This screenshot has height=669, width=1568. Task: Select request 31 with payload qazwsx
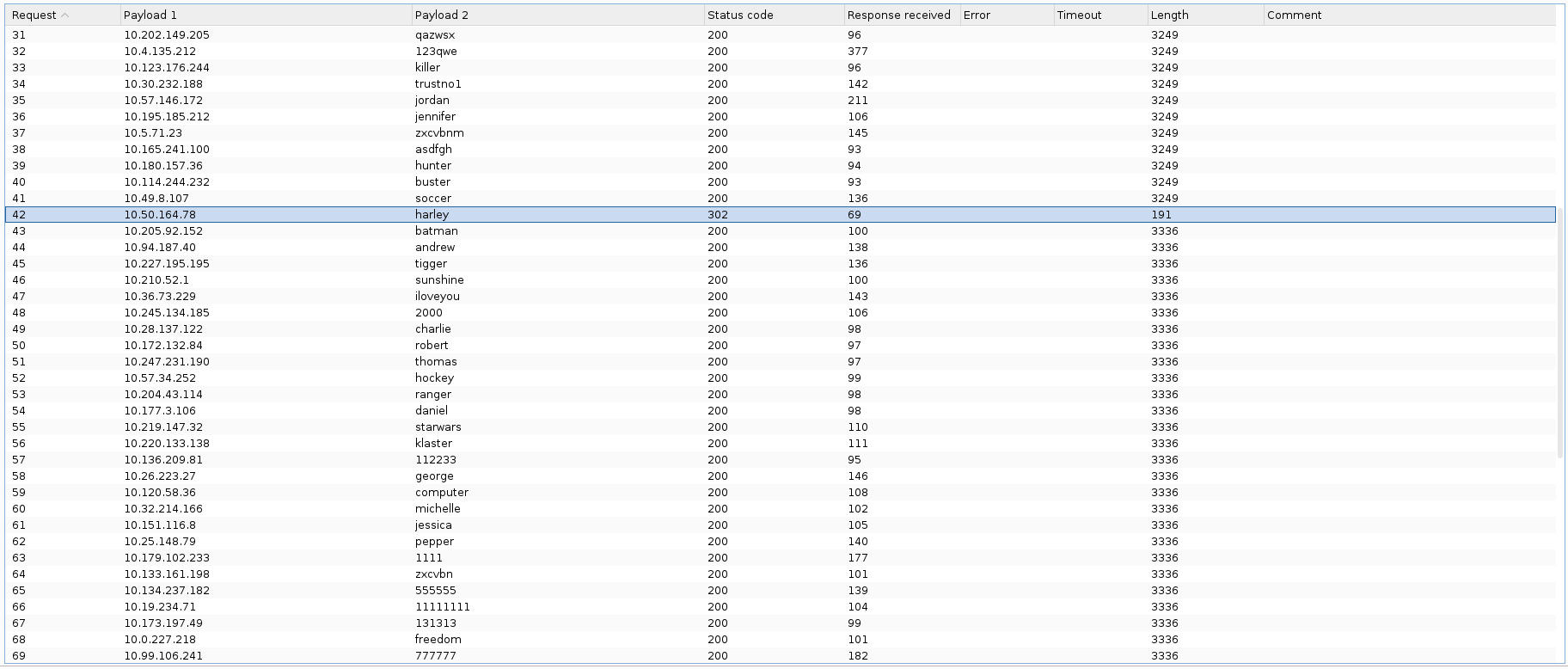[x=434, y=35]
